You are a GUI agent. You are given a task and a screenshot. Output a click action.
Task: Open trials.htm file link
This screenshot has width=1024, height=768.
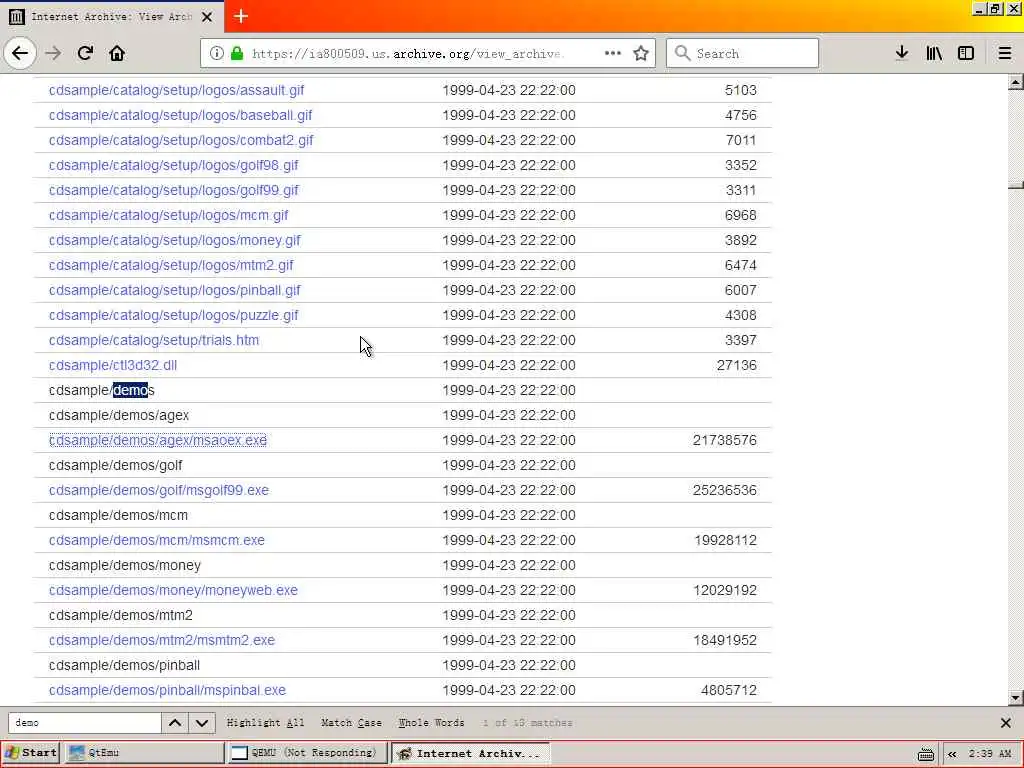pyautogui.click(x=153, y=340)
